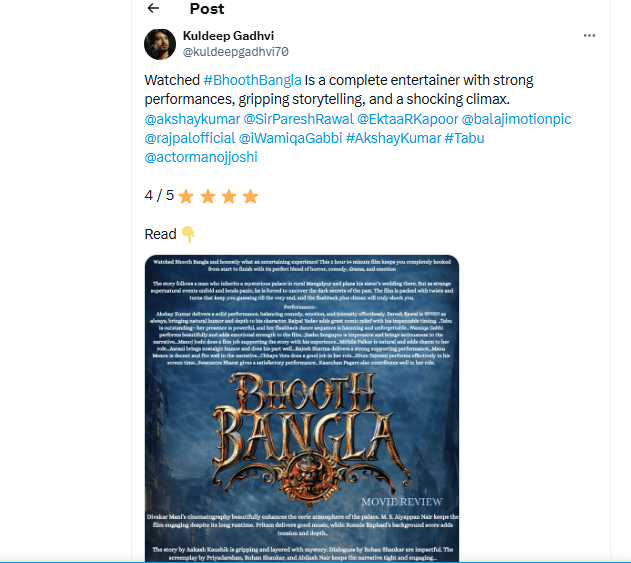Click the '4 / 5' rating text

pyautogui.click(x=159, y=196)
